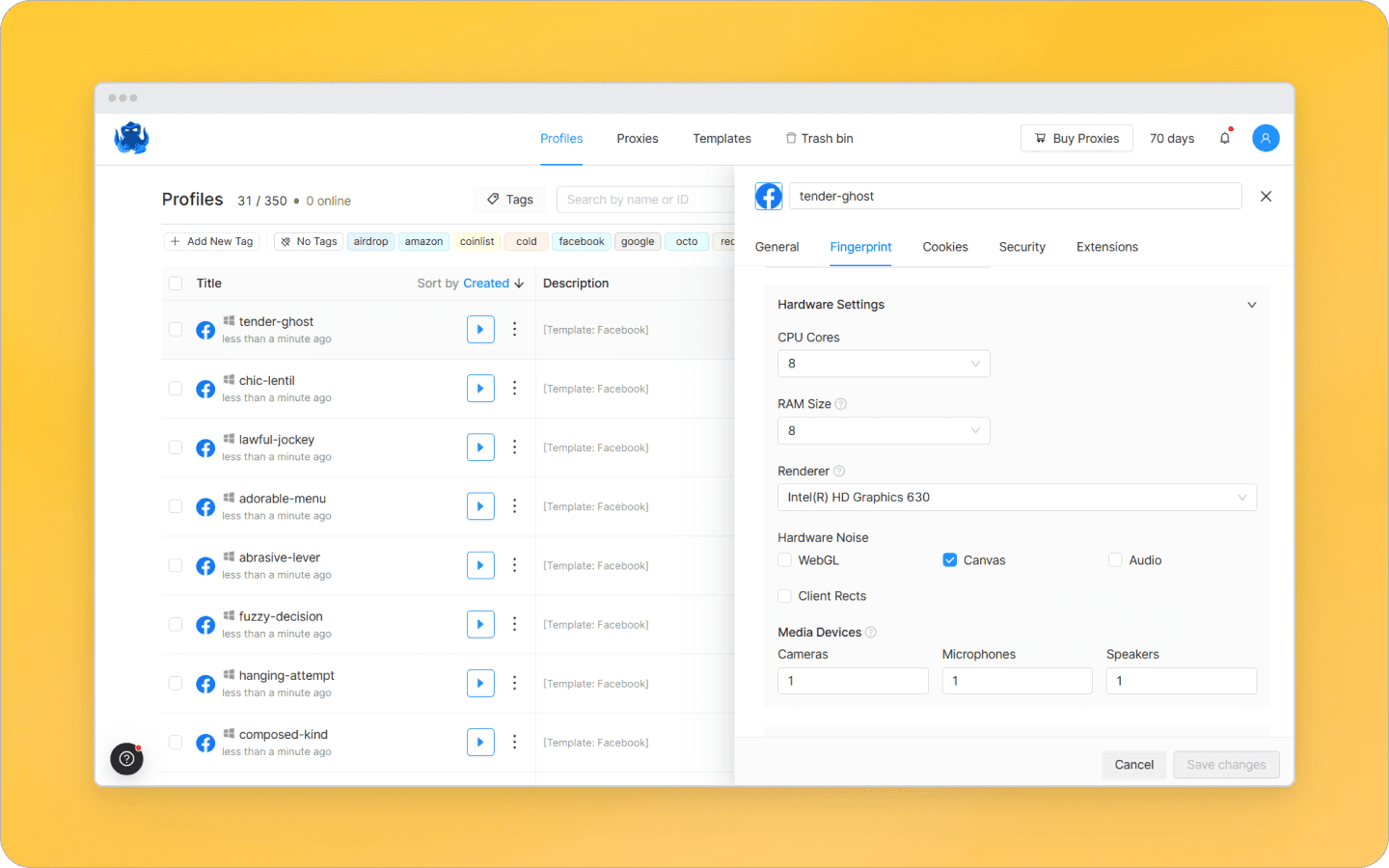Open Renderer dropdown
Screen dimensions: 1389x868
click(x=1017, y=497)
